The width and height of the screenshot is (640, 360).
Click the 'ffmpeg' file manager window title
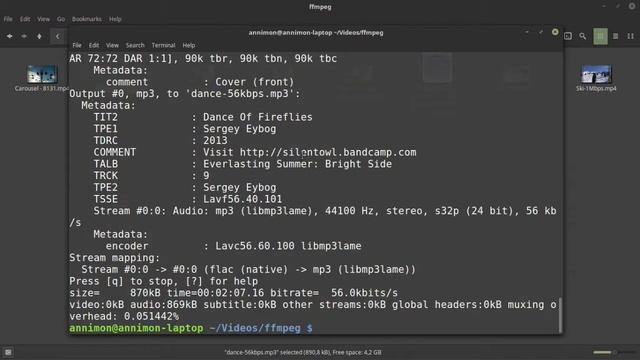point(320,7)
